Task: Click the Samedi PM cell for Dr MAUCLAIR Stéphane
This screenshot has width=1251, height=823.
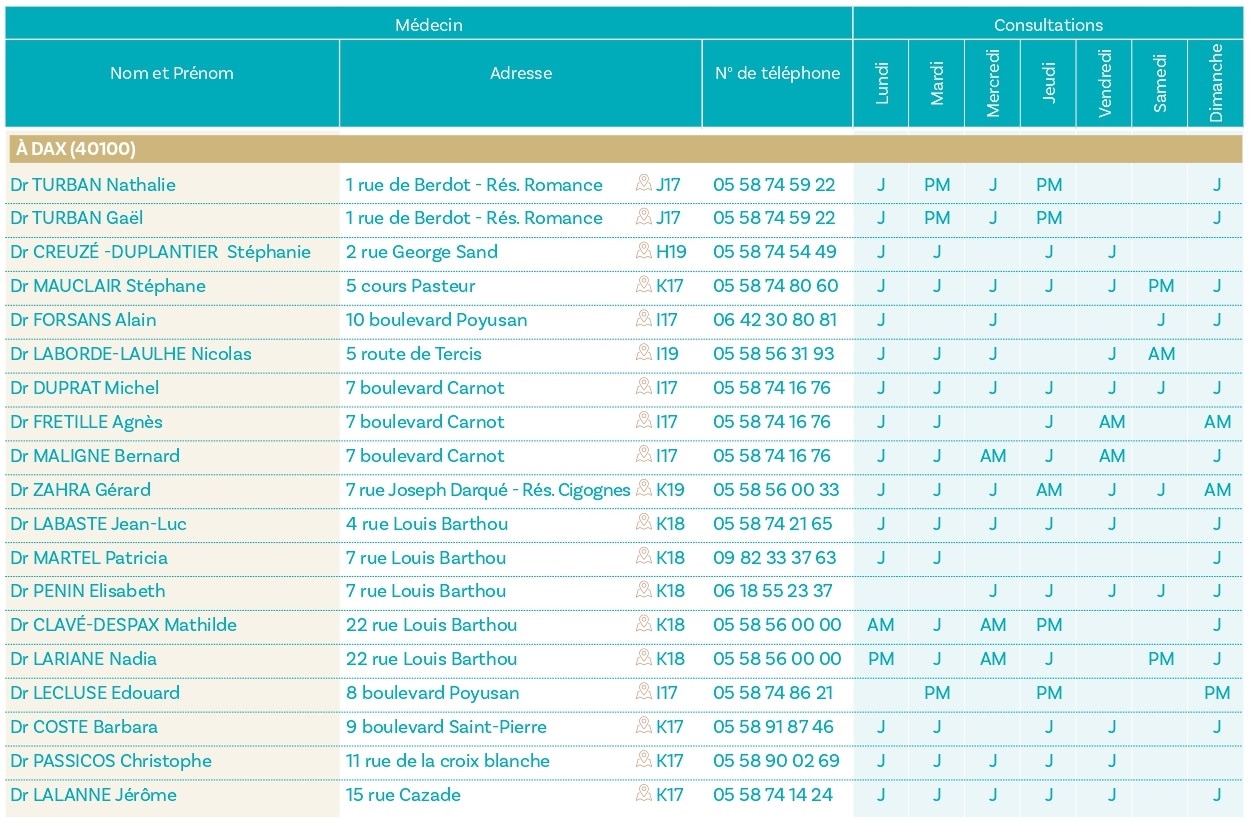Action: point(1161,285)
